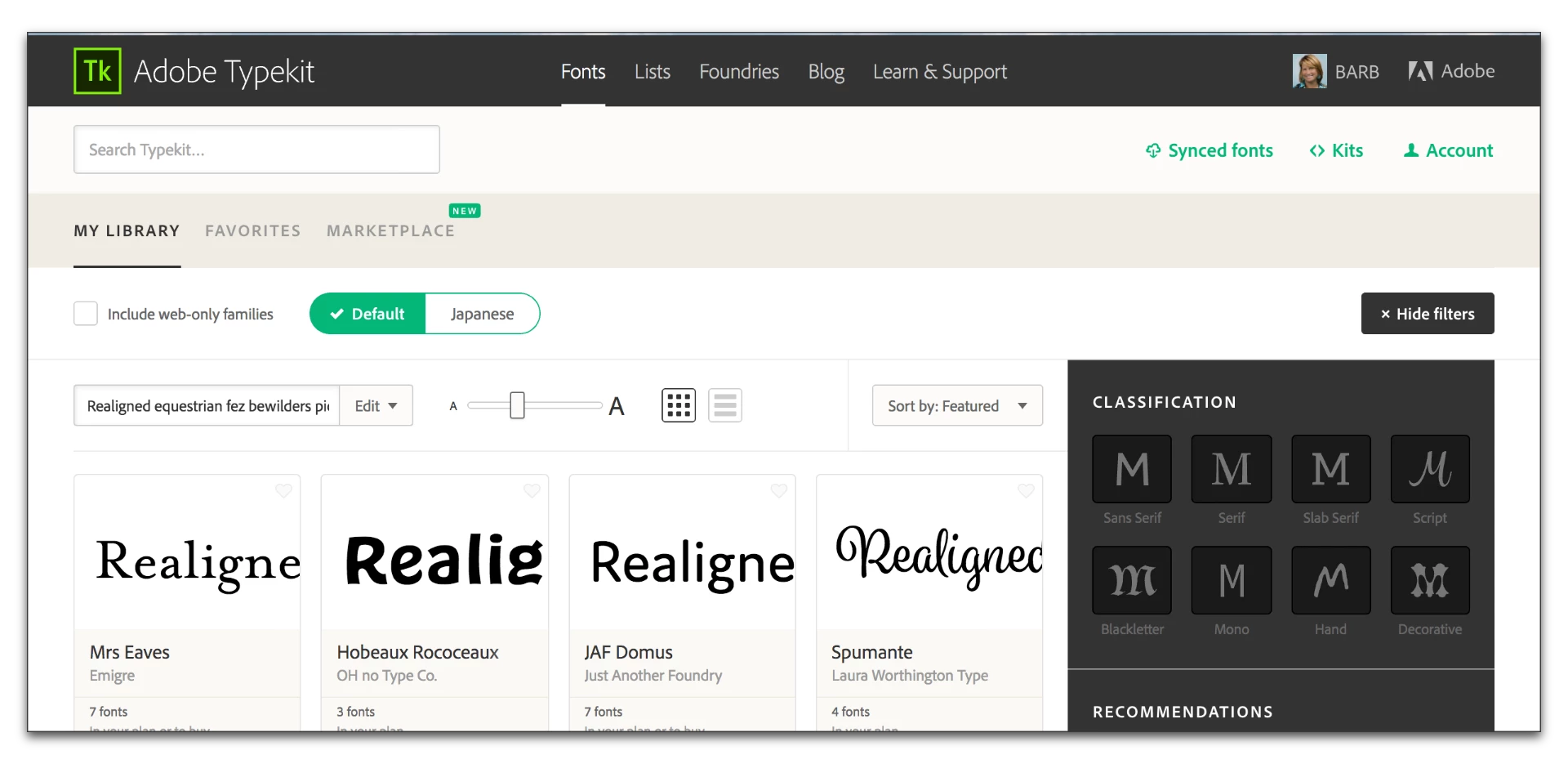Open Learn & Support

[940, 72]
